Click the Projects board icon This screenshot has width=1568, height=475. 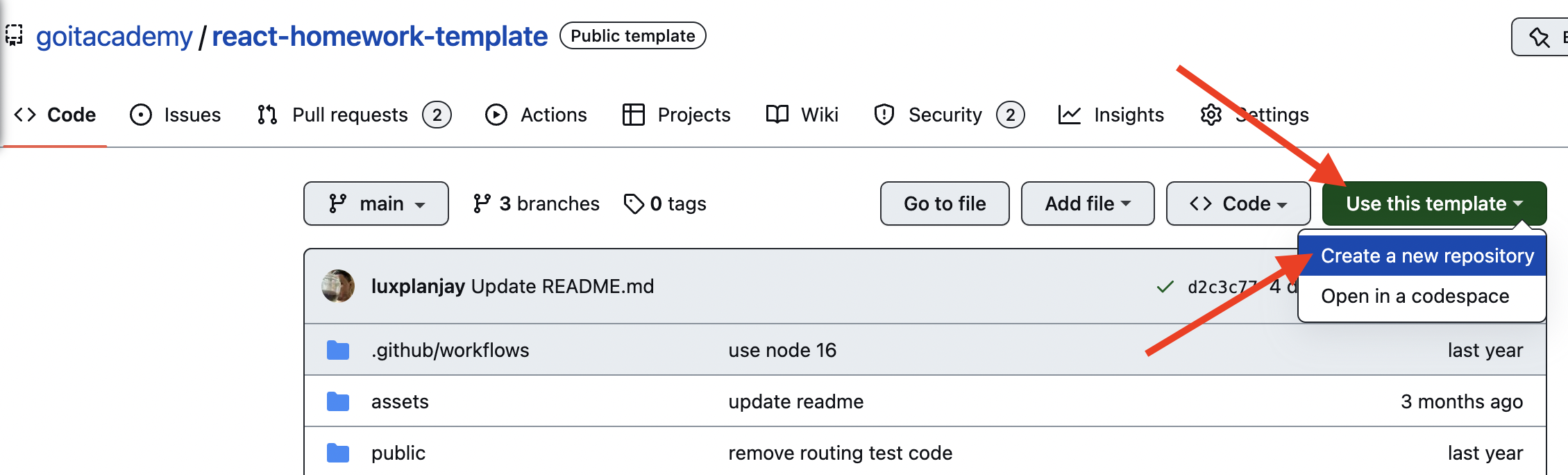(x=632, y=115)
